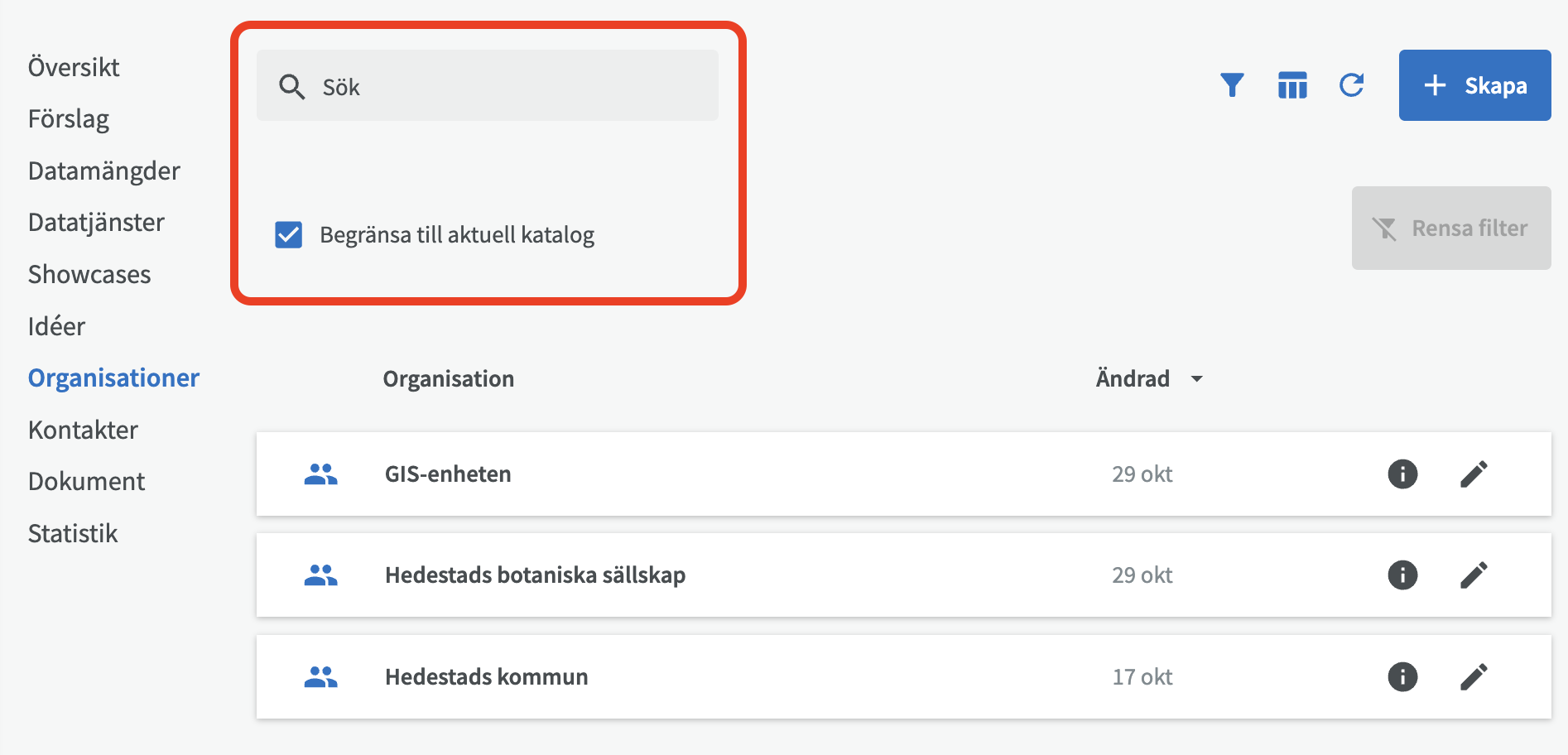
Task: Open info for Hedestads botaniska sällskap
Action: tap(1402, 575)
